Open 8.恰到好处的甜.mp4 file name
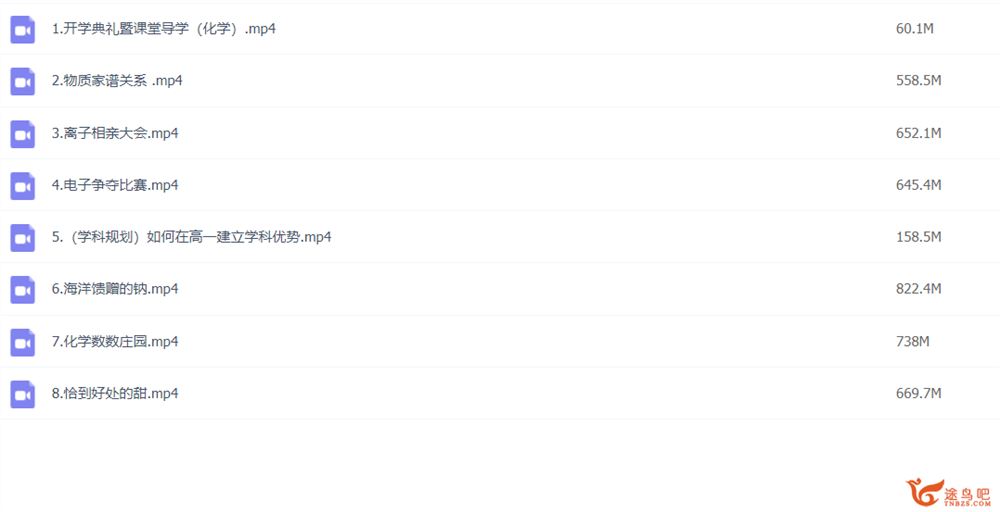1000x512 pixels. (115, 393)
